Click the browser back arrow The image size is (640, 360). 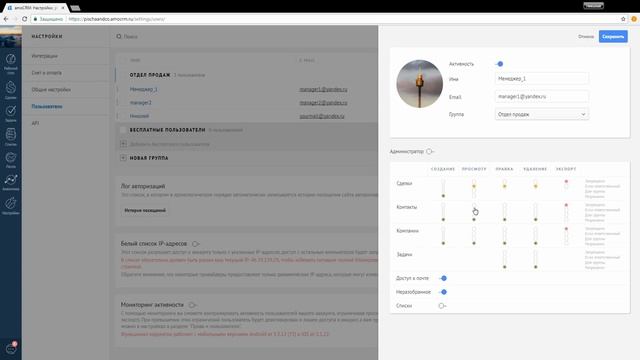[6, 19]
